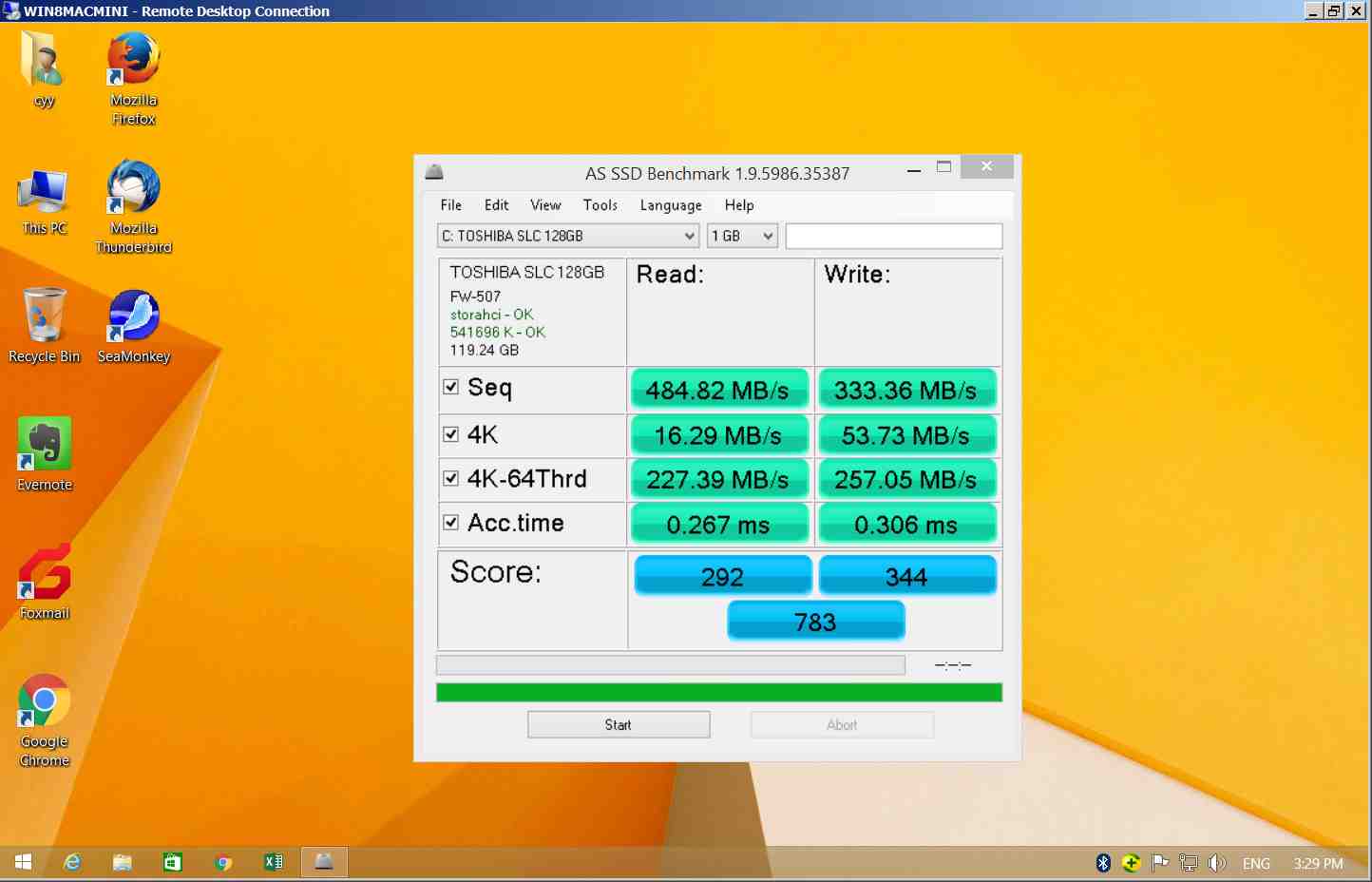Click the drive capacity text 119.24 GB
This screenshot has width=1372, height=882.
tap(485, 351)
